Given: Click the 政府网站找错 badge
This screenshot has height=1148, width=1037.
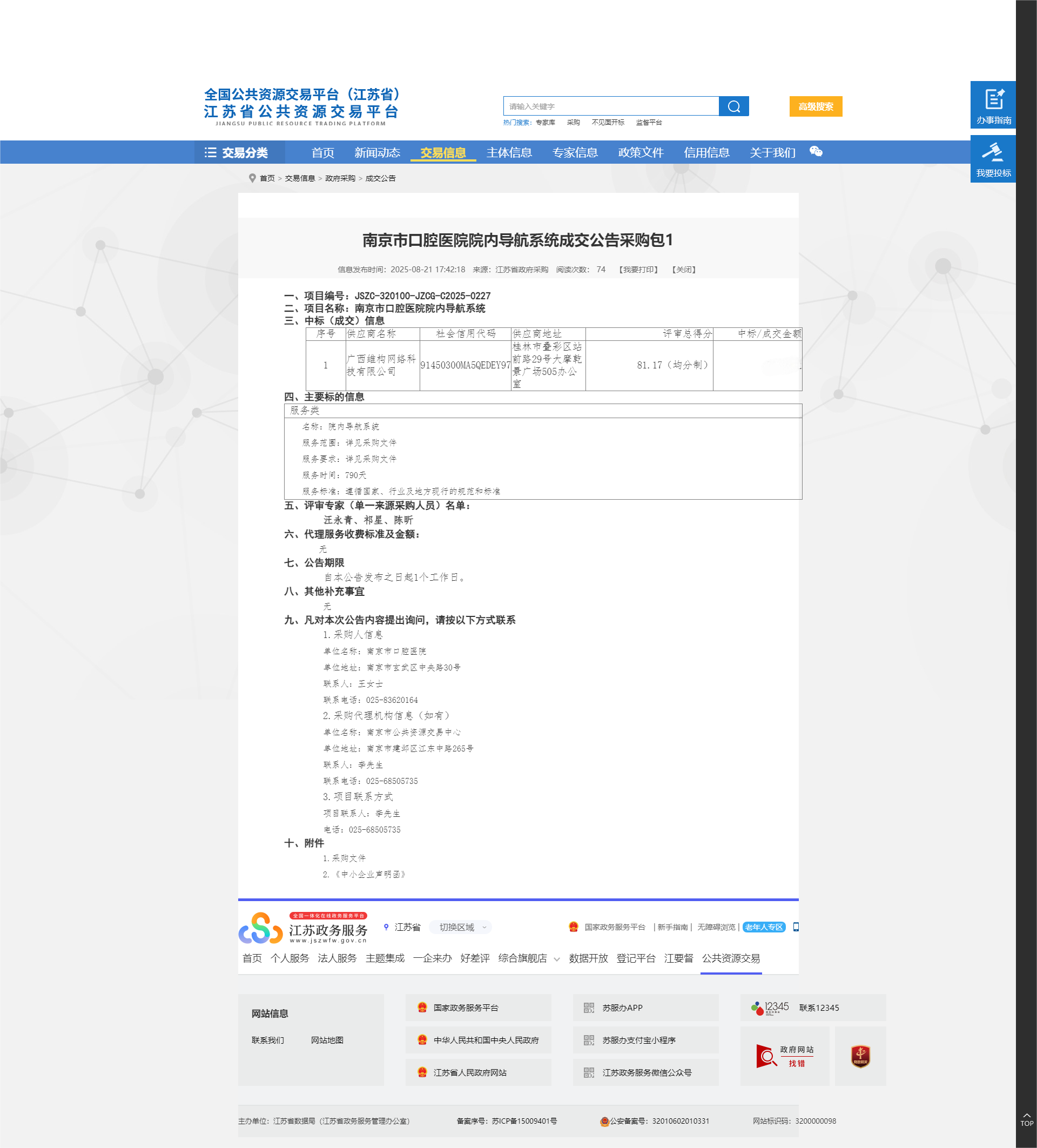Looking at the screenshot, I should 784,1056.
